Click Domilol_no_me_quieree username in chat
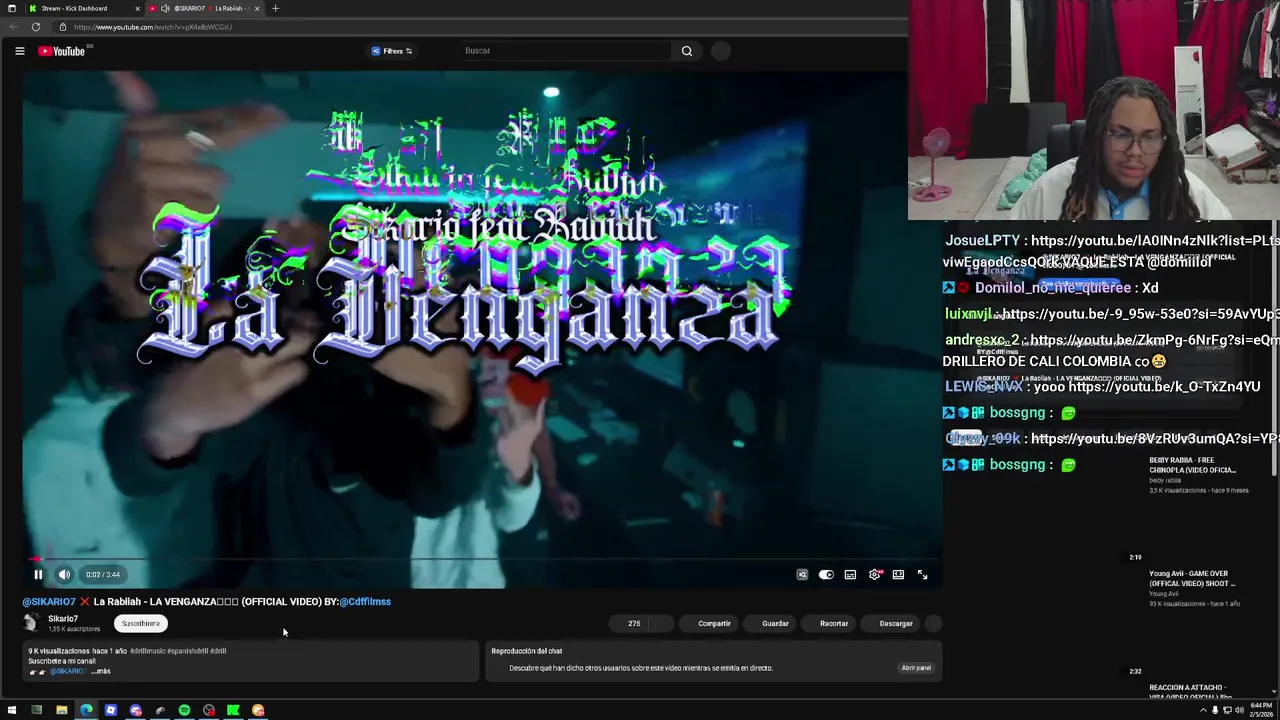 [1053, 288]
